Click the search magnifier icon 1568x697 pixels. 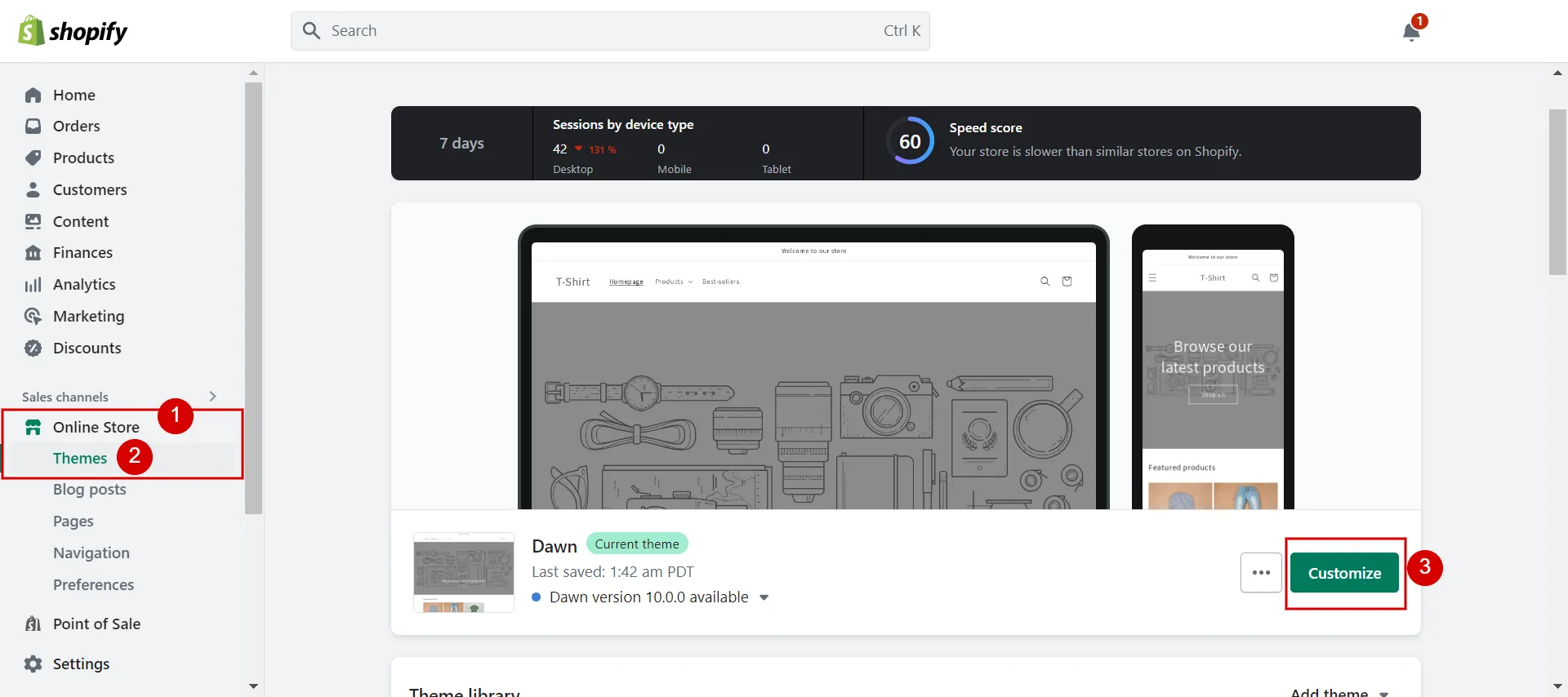coord(311,30)
